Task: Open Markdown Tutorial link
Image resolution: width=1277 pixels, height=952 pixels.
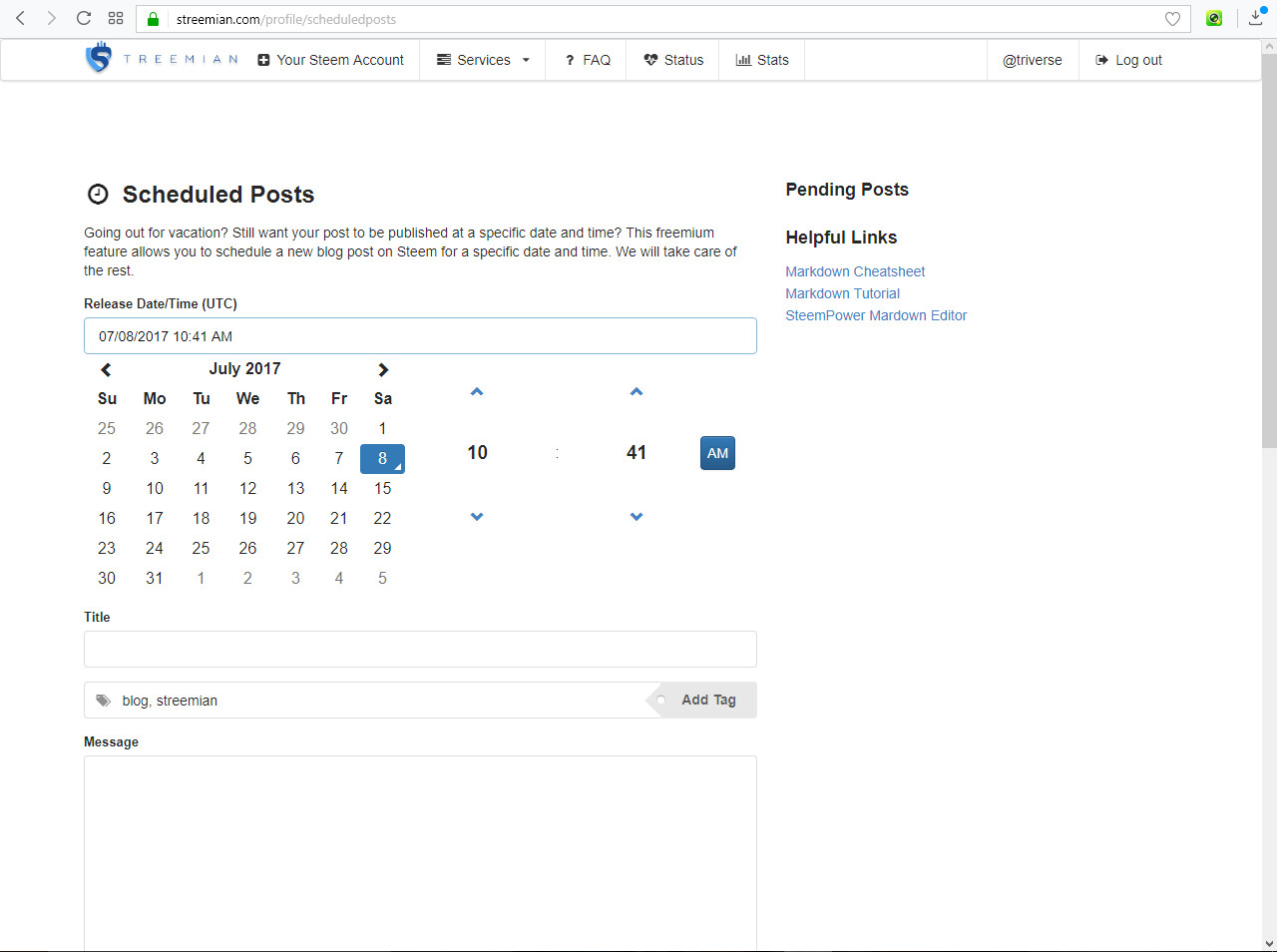Action: click(842, 293)
